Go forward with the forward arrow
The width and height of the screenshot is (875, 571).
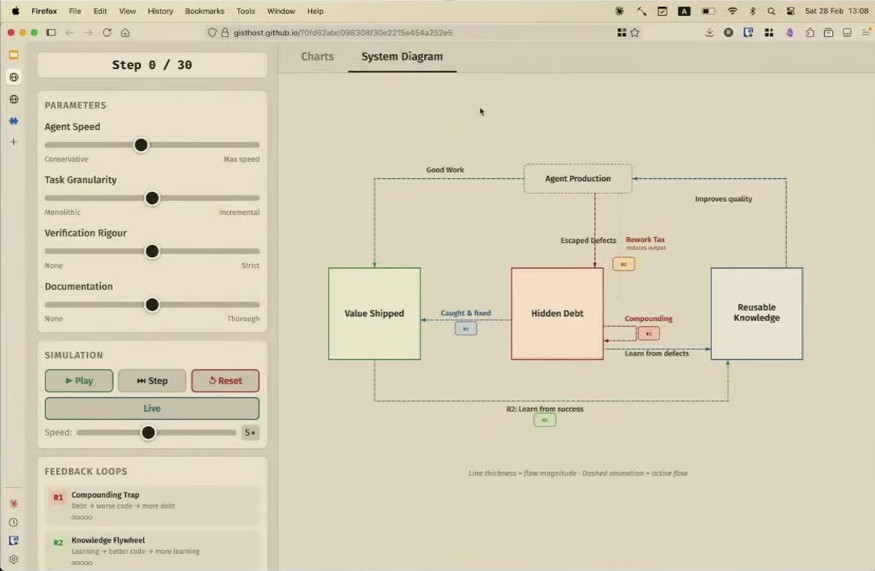click(x=88, y=32)
